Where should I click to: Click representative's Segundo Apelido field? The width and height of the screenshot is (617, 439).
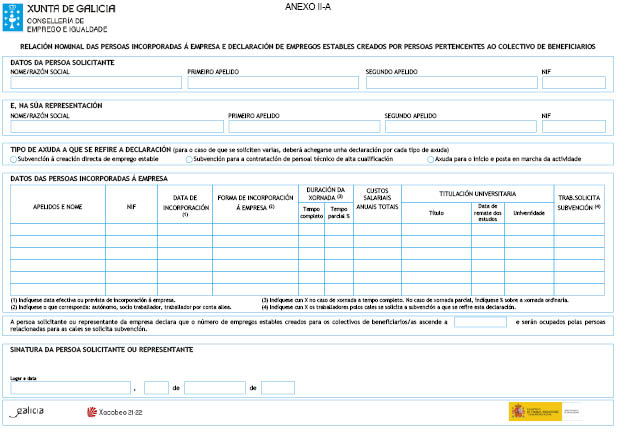(459, 127)
